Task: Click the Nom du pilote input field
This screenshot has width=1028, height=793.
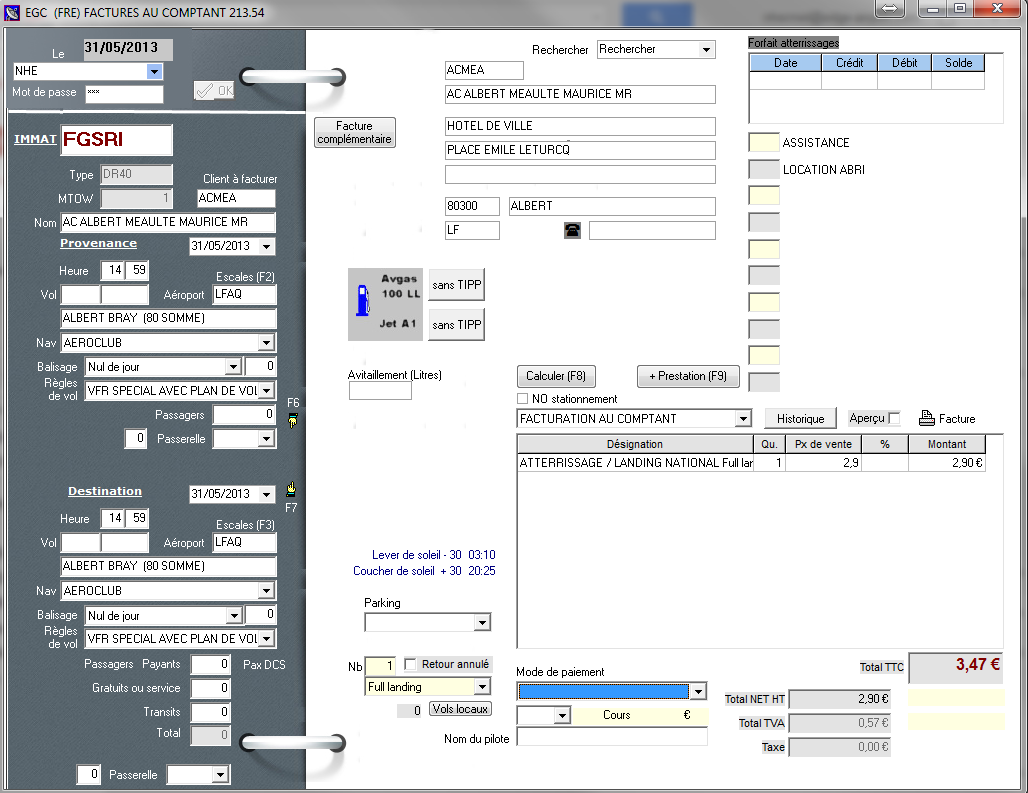Action: (612, 737)
